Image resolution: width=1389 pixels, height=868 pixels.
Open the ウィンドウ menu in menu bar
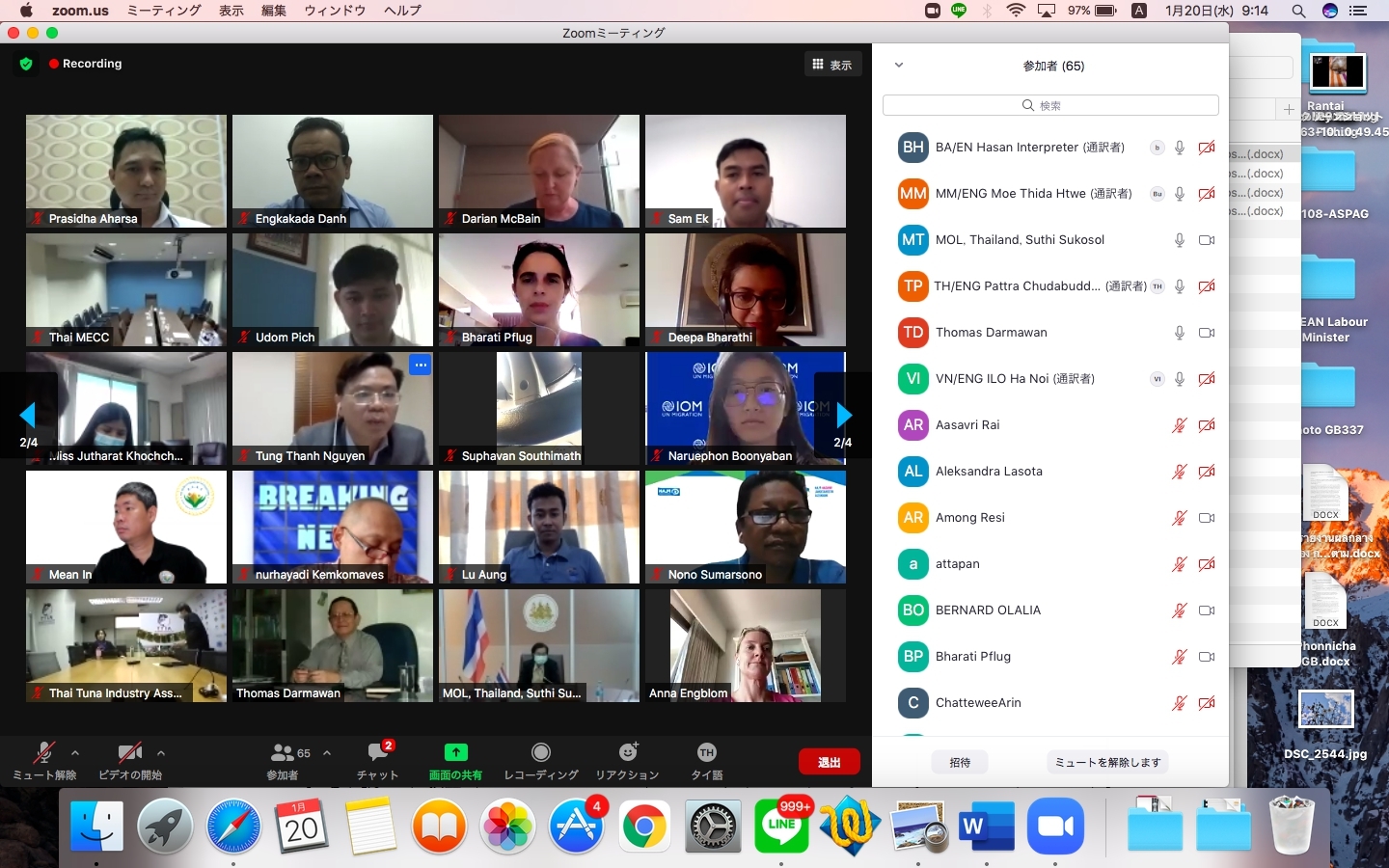coord(335,11)
